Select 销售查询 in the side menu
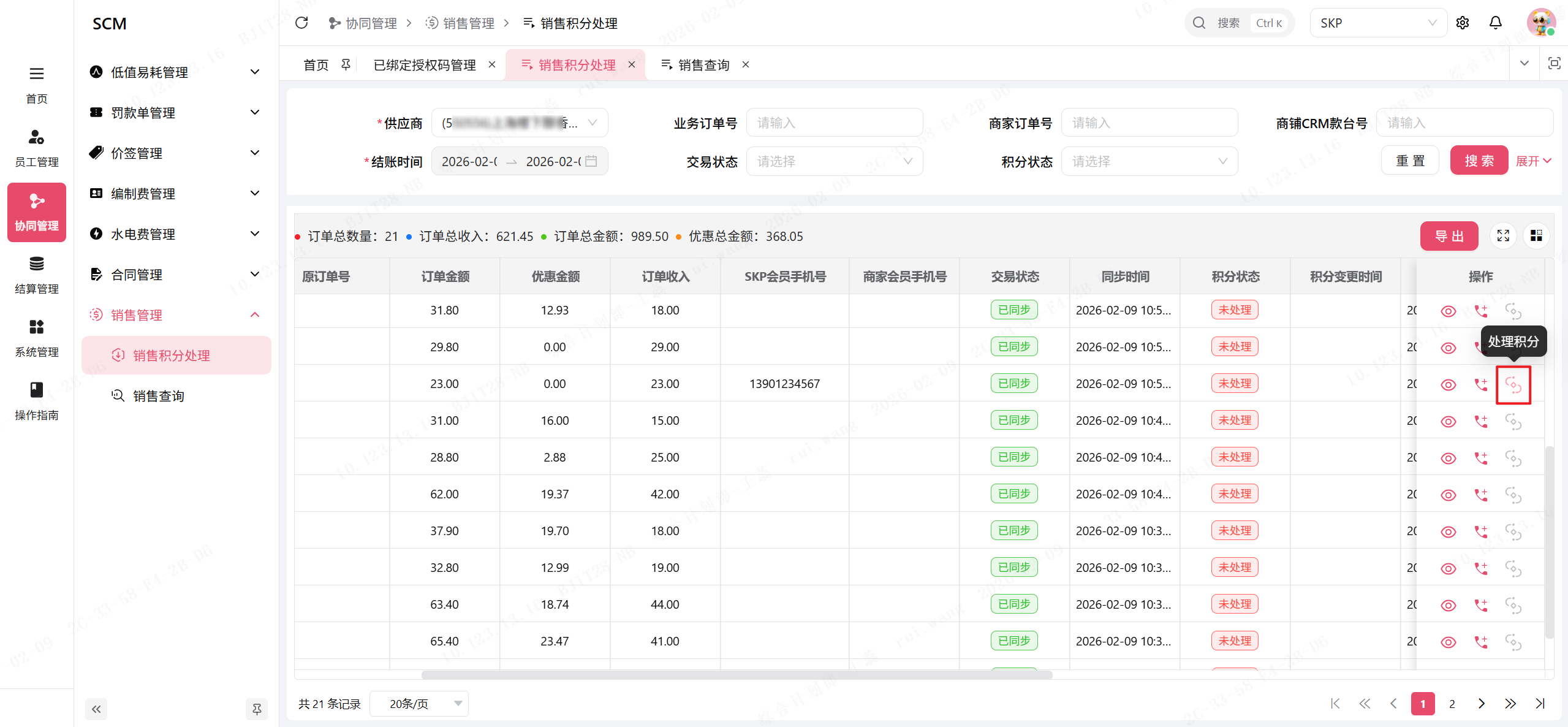Viewport: 1568px width, 727px height. coord(159,396)
